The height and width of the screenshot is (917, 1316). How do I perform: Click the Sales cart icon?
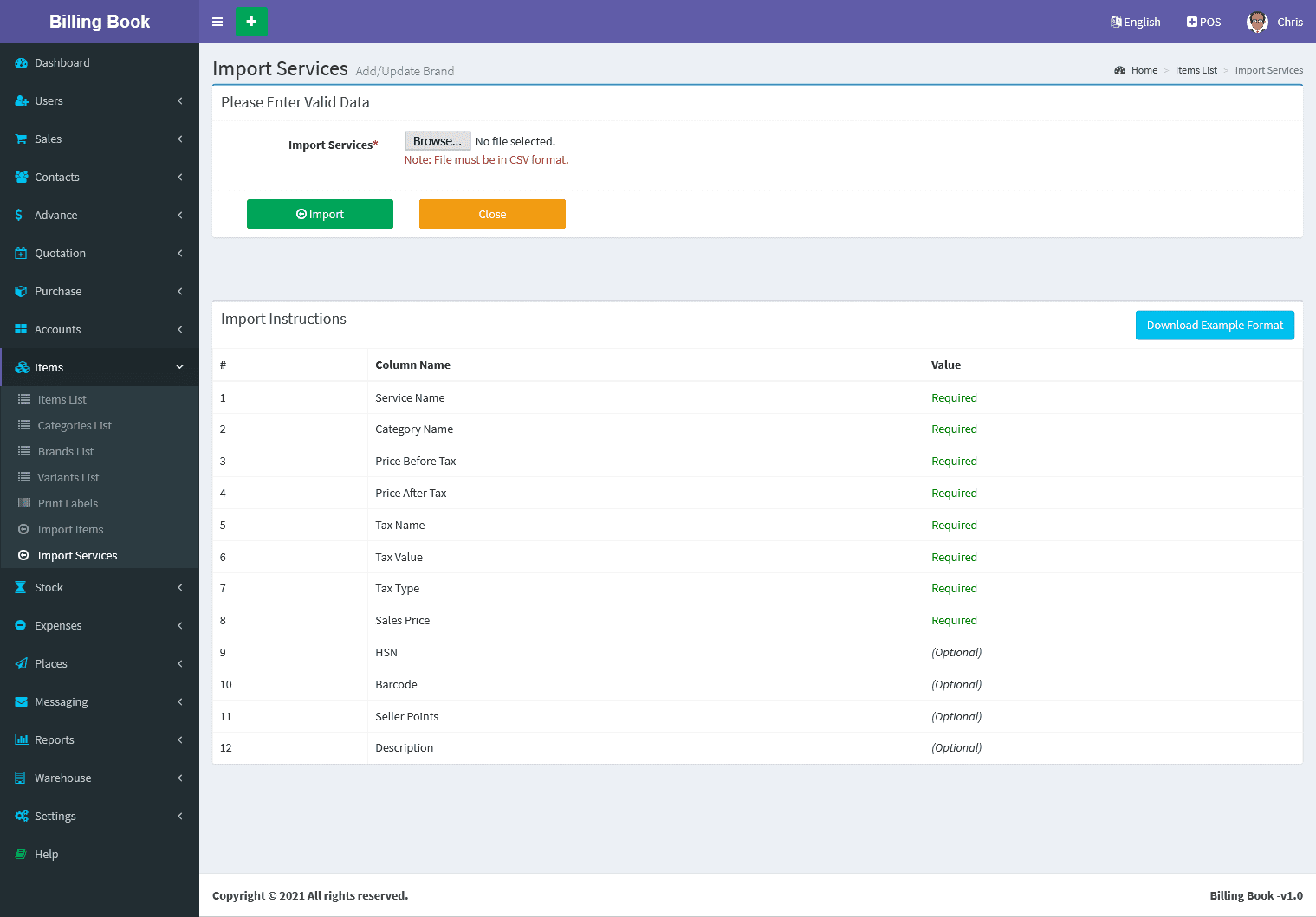click(21, 139)
